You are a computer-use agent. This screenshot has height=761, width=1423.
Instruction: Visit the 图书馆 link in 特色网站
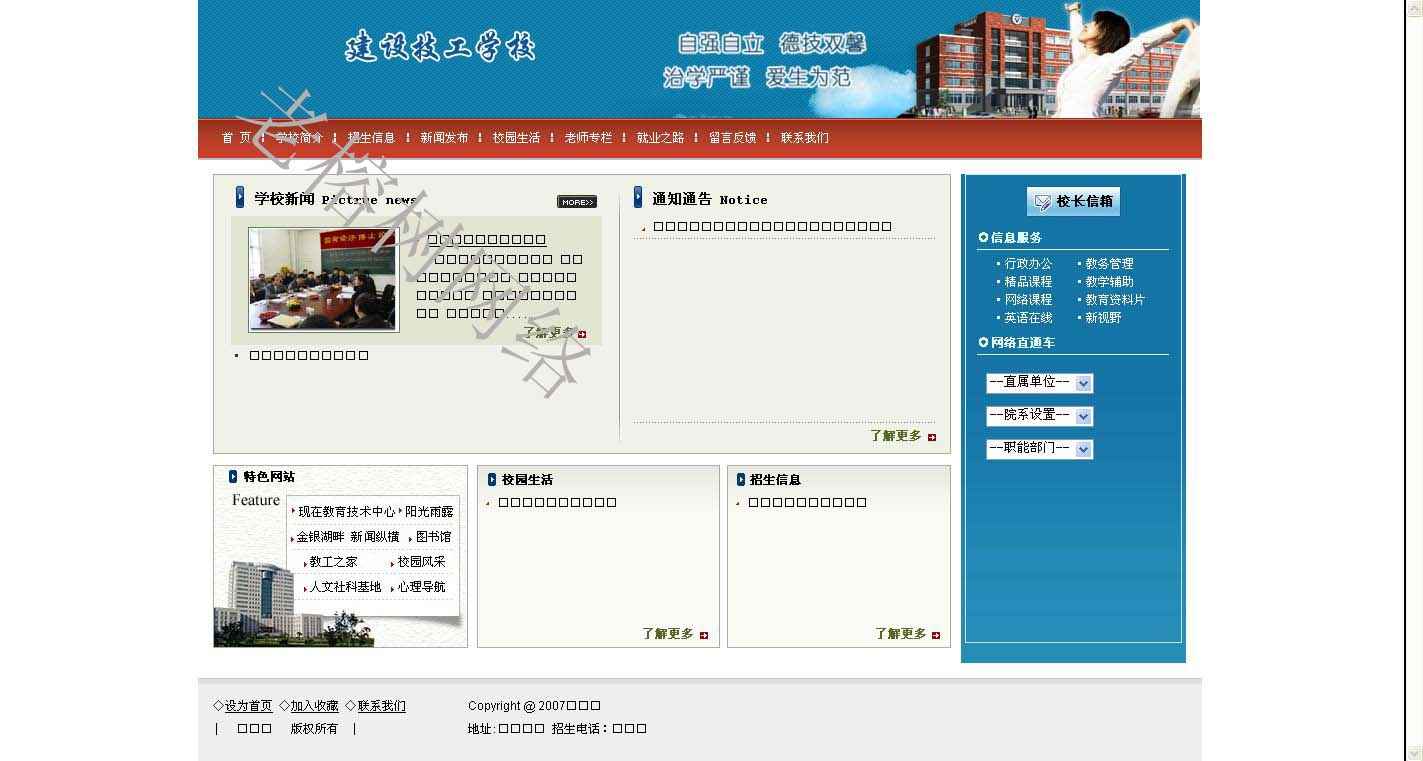click(x=433, y=538)
